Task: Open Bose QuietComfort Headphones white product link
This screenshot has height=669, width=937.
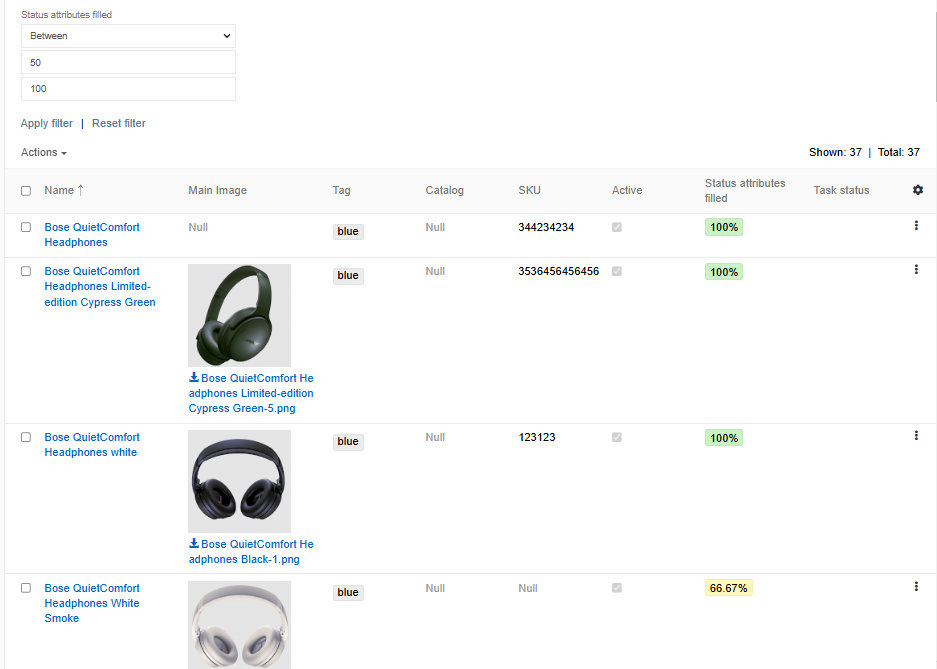Action: [91, 444]
